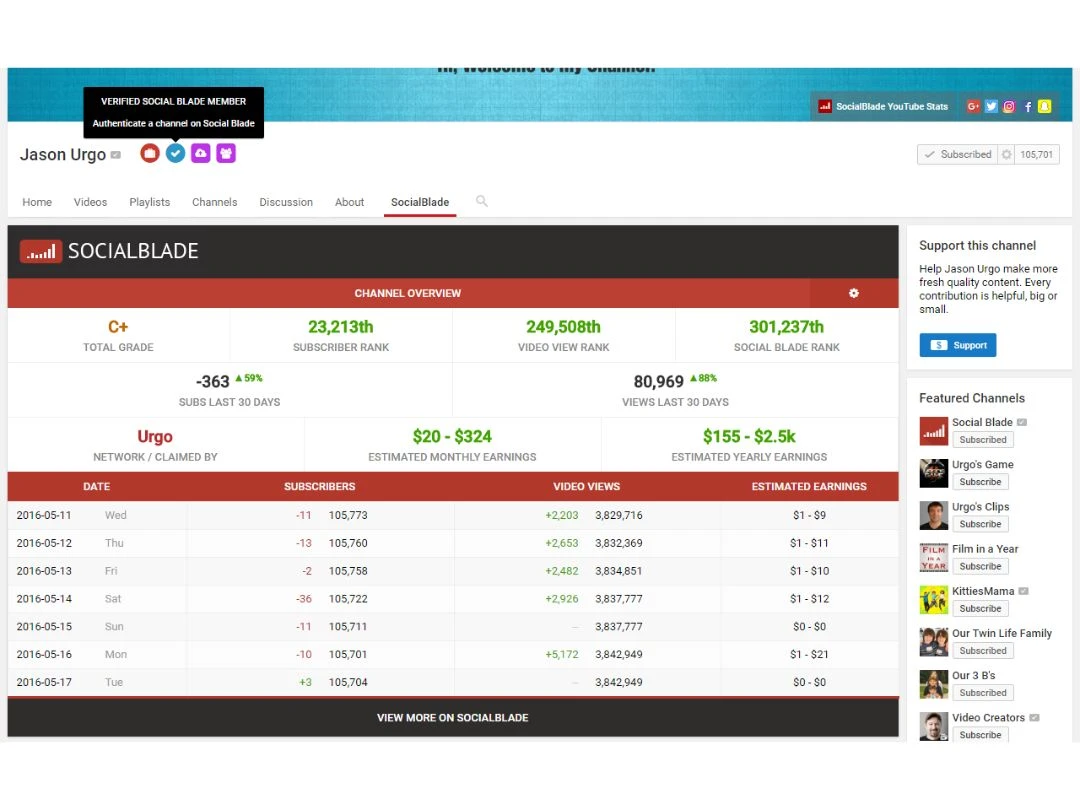Screen dimensions: 1080x810
Task: Unsubscribe from KittiesMama channel
Action: (982, 608)
